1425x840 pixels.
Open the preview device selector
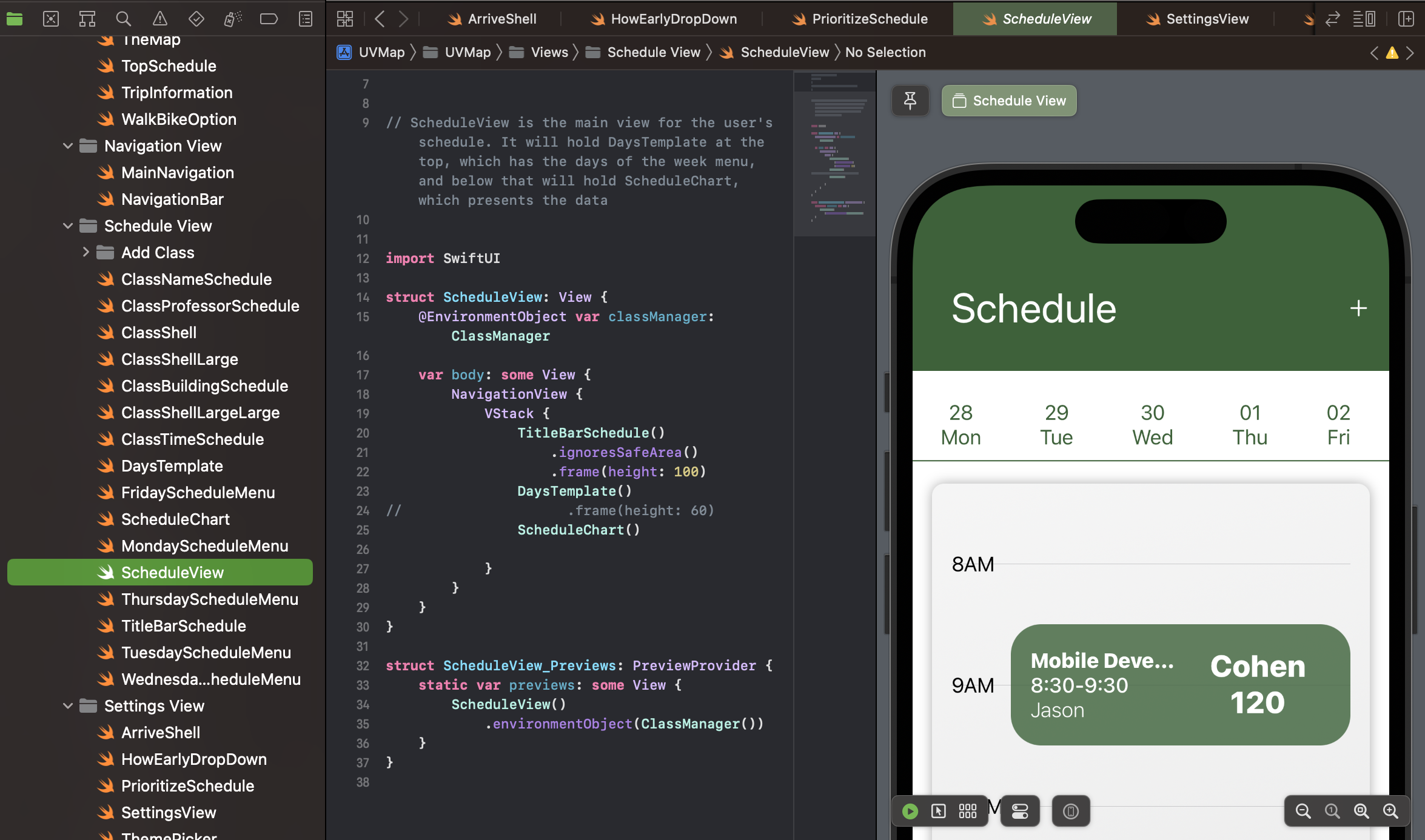point(1071,811)
